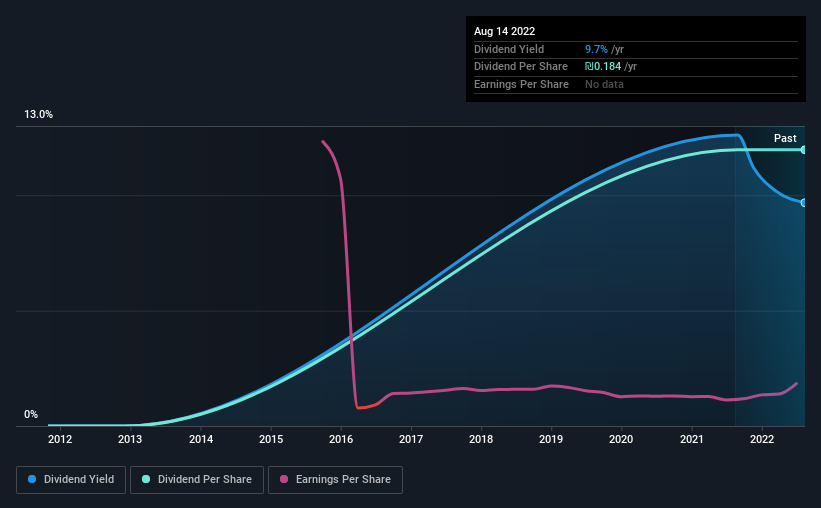Select the 2018 x-axis label

click(481, 439)
